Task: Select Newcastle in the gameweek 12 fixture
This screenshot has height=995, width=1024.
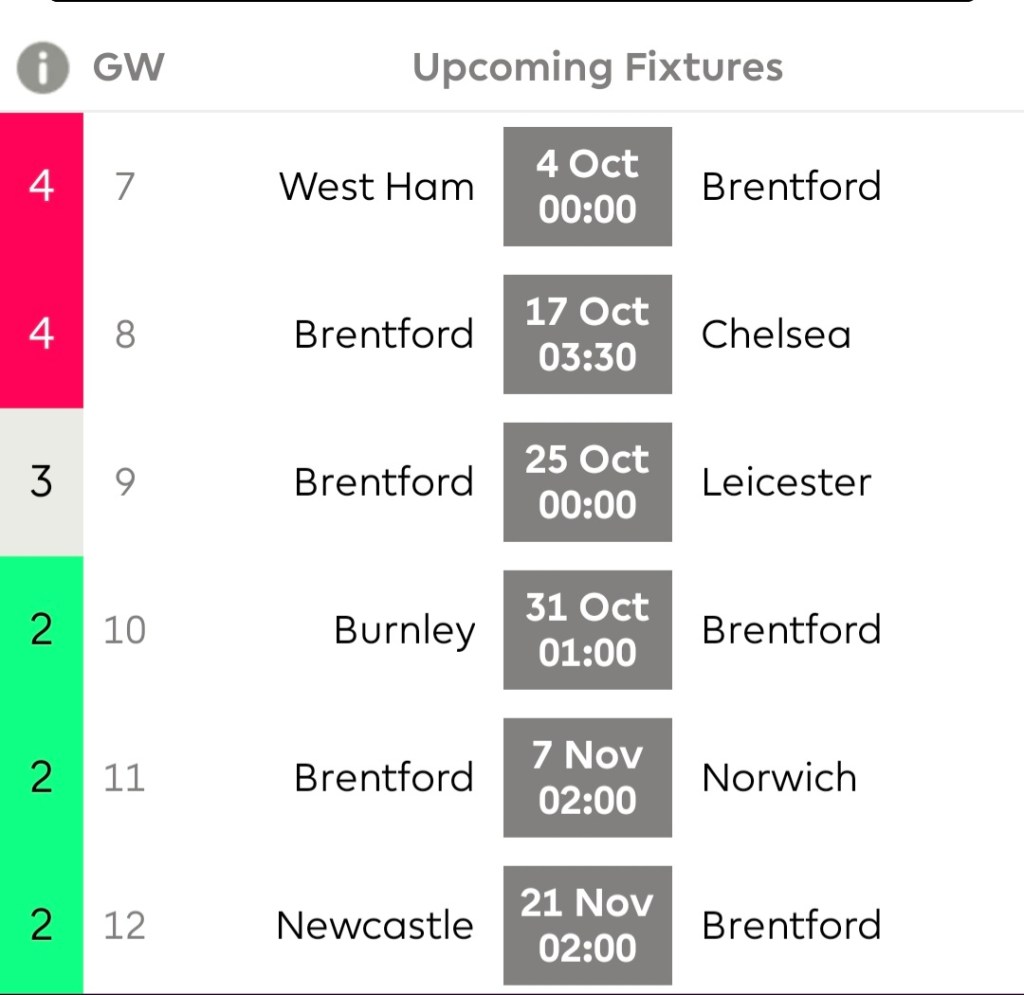Action: click(x=374, y=926)
